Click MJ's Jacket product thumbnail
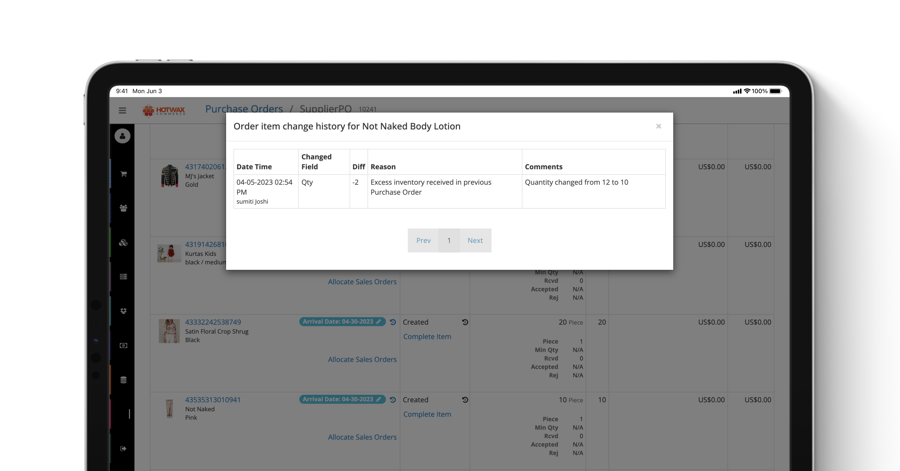900x471 pixels. pyautogui.click(x=169, y=176)
